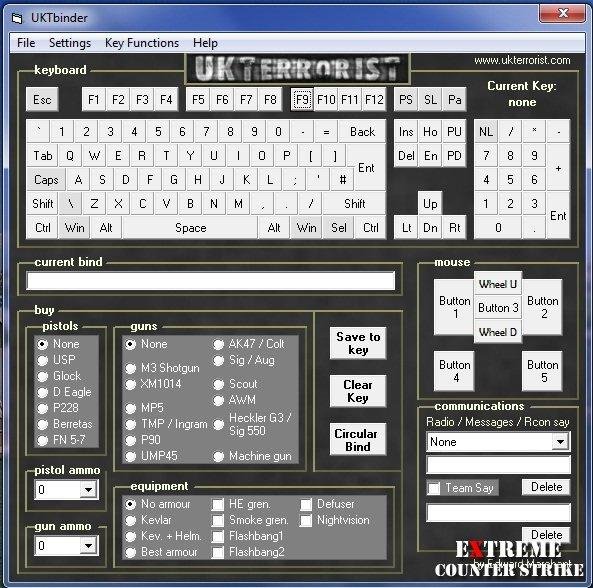The width and height of the screenshot is (593, 588).
Task: Open the Settings menu
Action: [70, 43]
